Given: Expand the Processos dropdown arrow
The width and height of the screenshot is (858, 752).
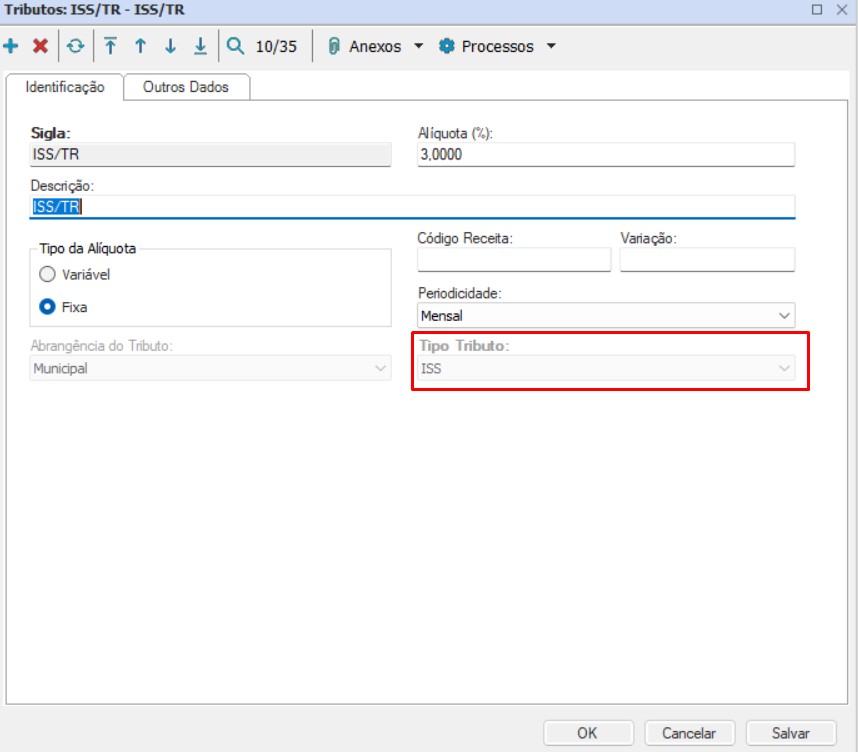Looking at the screenshot, I should tap(552, 46).
